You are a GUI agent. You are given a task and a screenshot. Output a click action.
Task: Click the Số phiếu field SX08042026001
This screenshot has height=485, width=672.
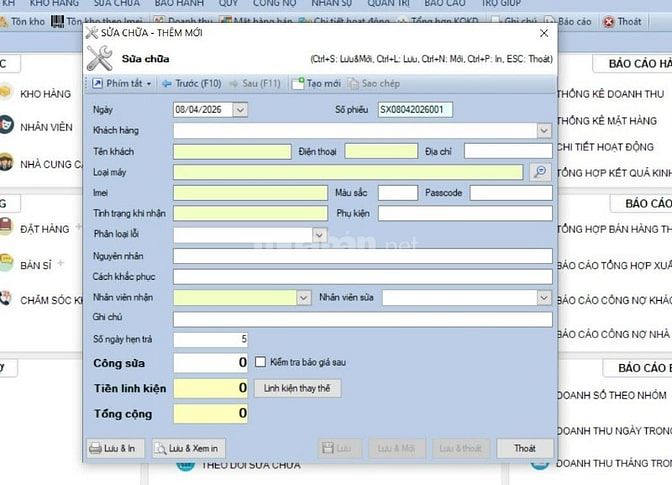pos(415,110)
